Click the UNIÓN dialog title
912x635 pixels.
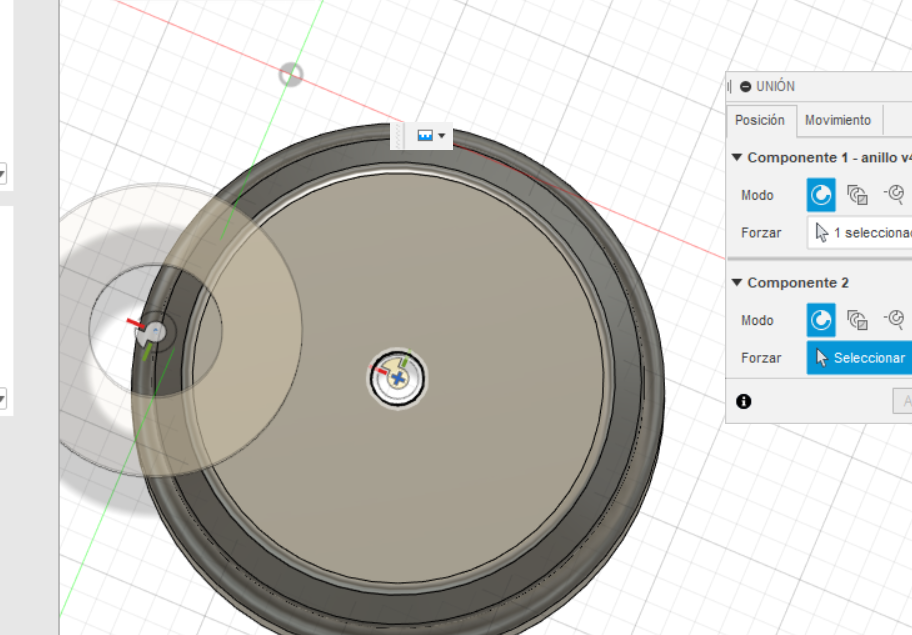pos(775,87)
